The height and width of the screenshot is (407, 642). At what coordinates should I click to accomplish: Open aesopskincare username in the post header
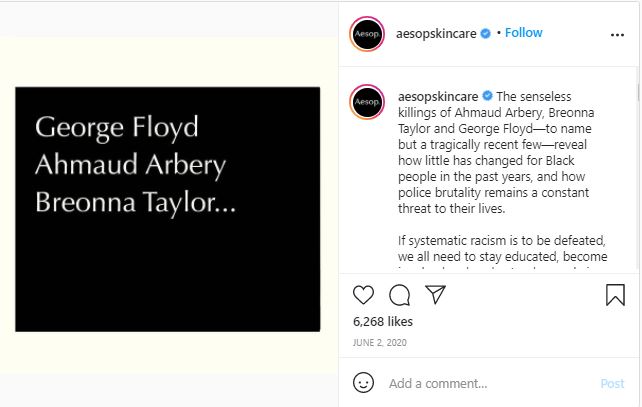point(437,33)
